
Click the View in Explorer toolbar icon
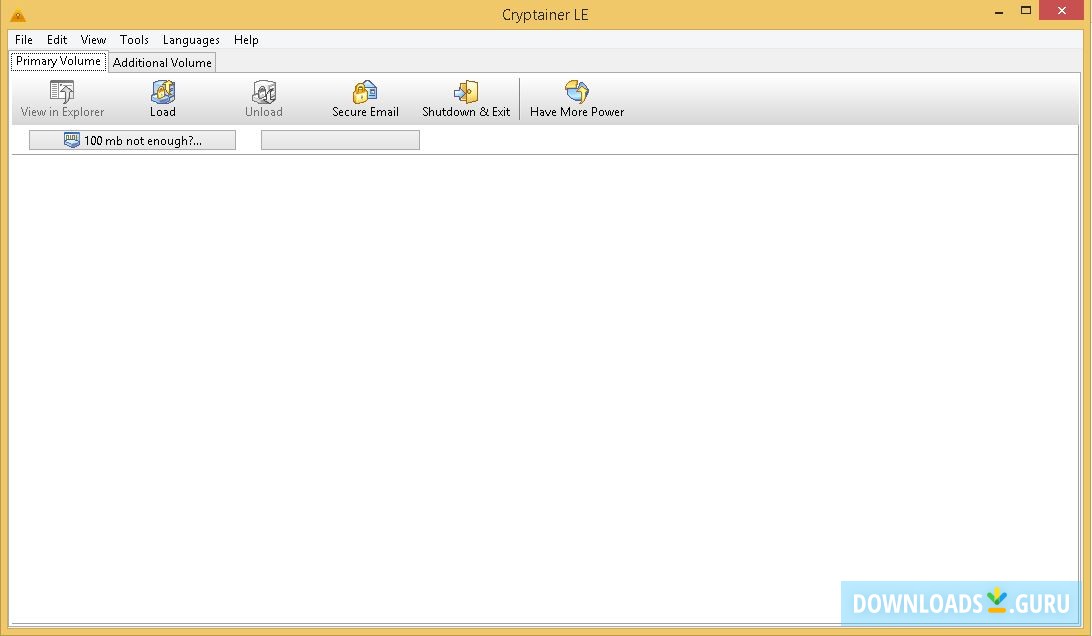tap(62, 91)
